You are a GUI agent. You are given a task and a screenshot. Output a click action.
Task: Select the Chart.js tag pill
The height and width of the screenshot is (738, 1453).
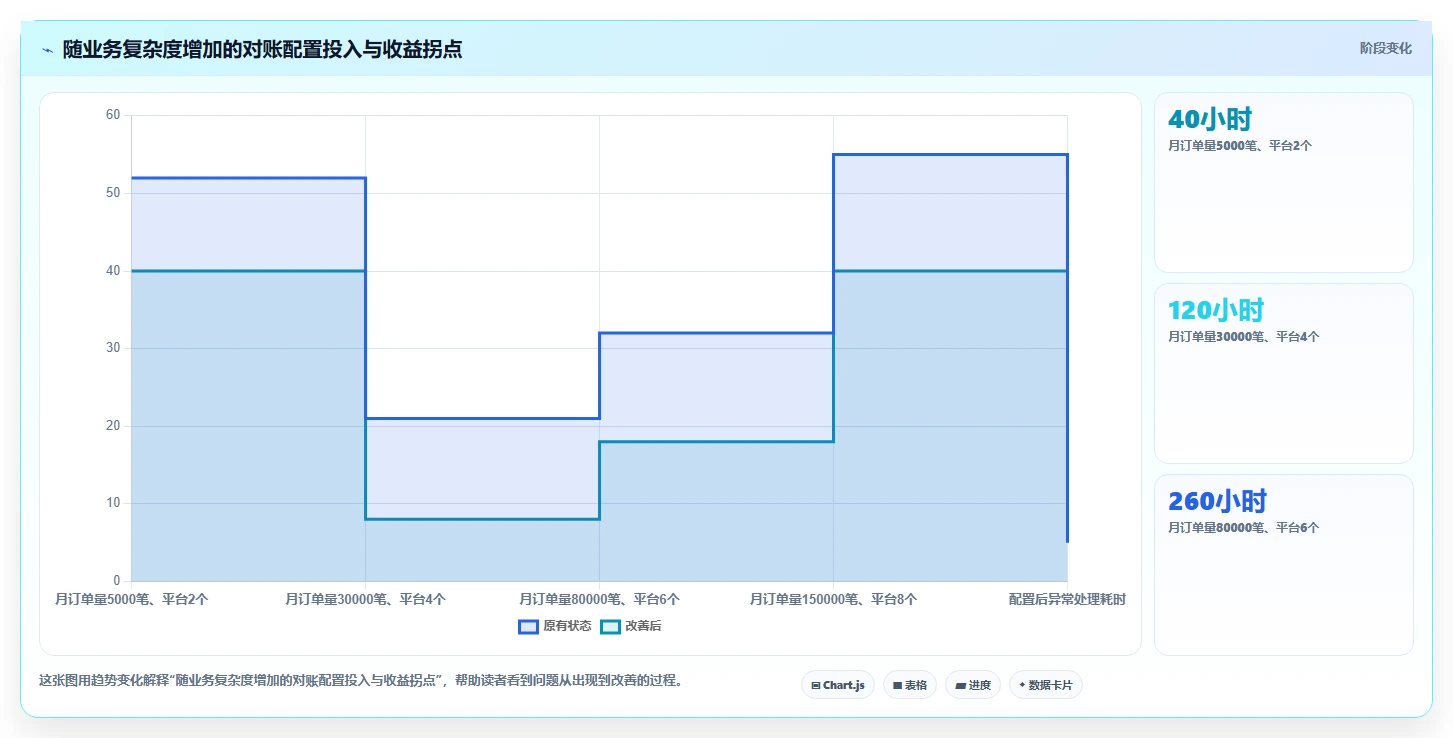pos(838,685)
